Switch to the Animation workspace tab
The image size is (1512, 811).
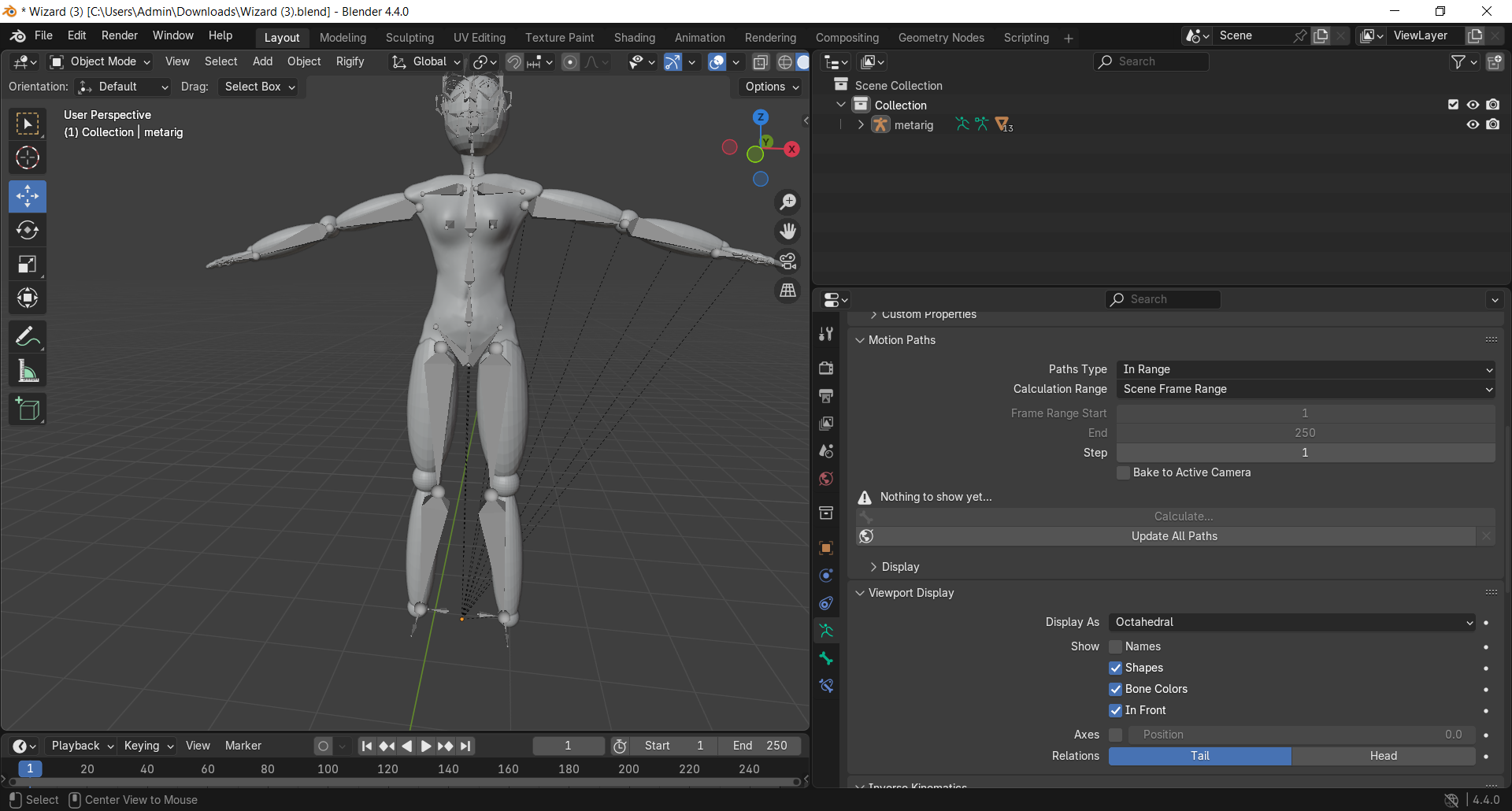(699, 38)
